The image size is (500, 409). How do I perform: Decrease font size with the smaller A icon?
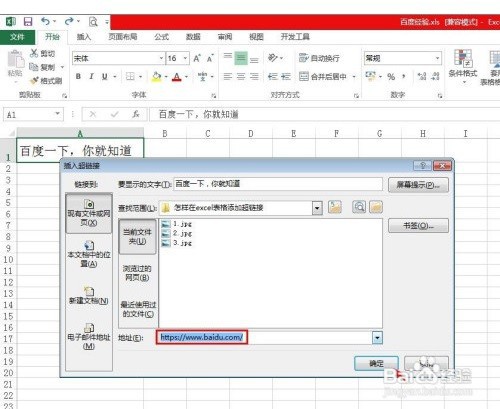point(210,59)
